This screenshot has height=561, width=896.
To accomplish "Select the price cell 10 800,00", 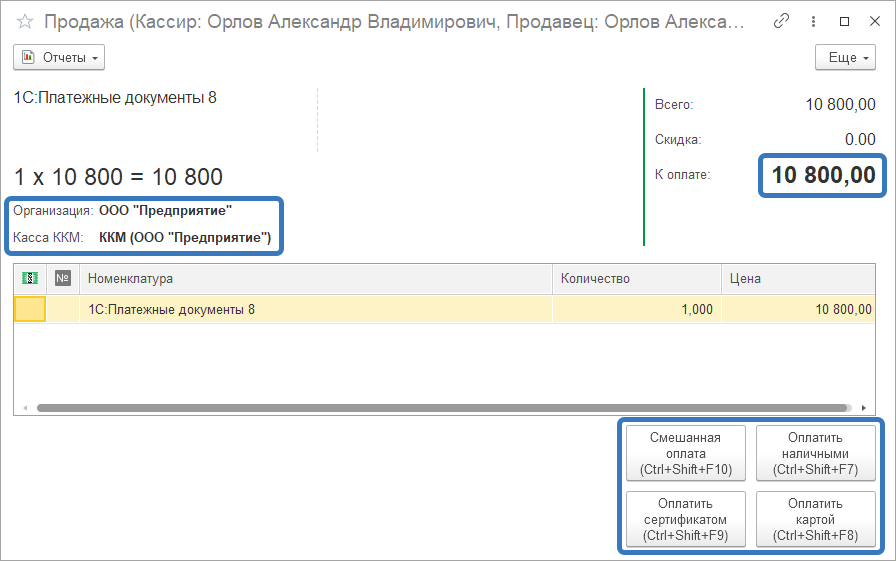I will (798, 310).
